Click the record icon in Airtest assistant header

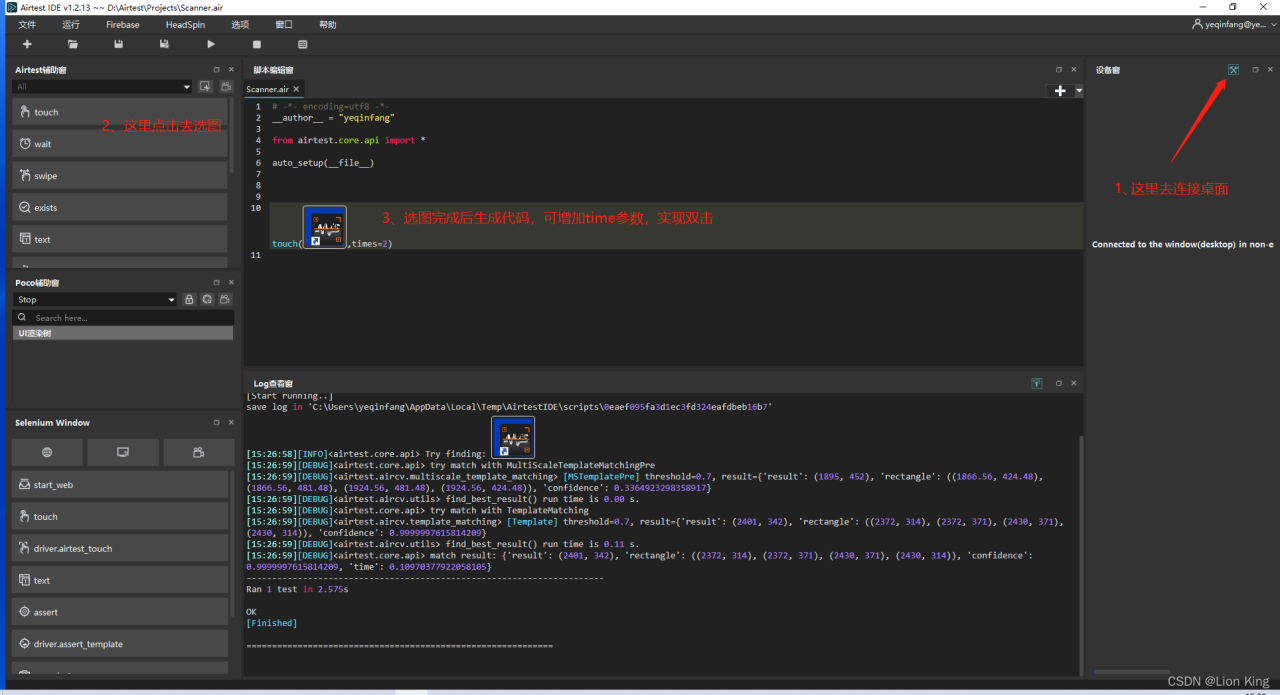tap(226, 87)
